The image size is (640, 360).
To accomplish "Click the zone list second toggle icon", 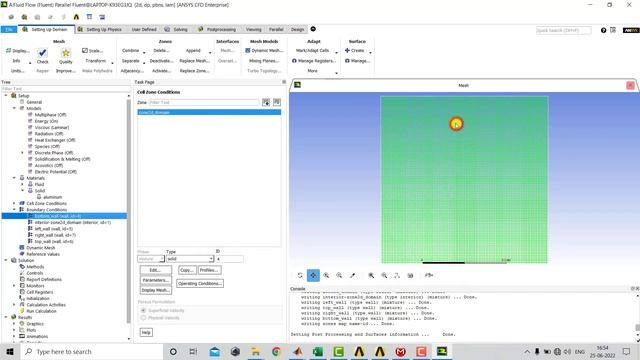I will [x=277, y=102].
